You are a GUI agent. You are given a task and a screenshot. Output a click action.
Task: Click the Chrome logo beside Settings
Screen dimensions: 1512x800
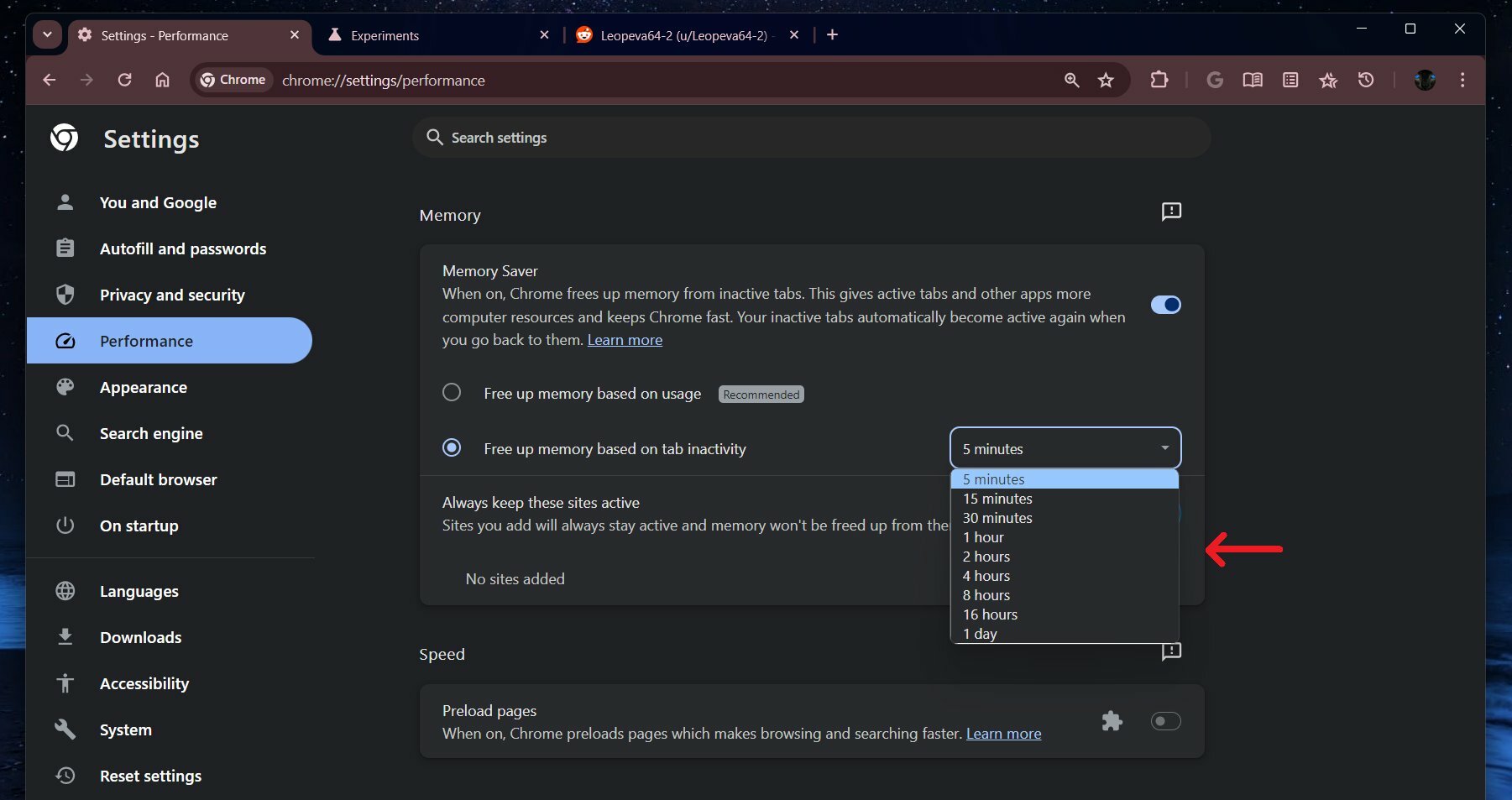pyautogui.click(x=65, y=138)
